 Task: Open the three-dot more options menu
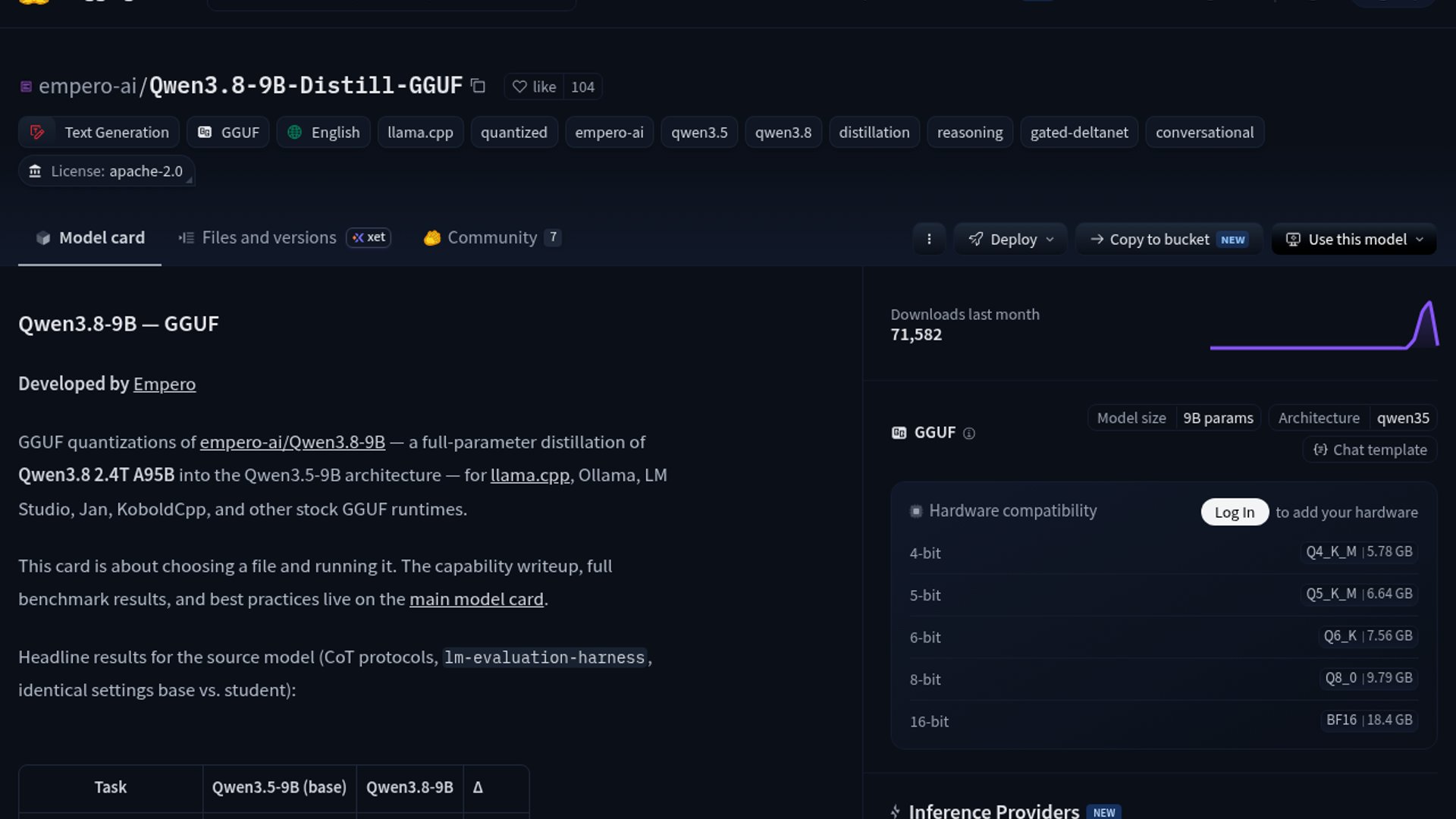(x=929, y=239)
